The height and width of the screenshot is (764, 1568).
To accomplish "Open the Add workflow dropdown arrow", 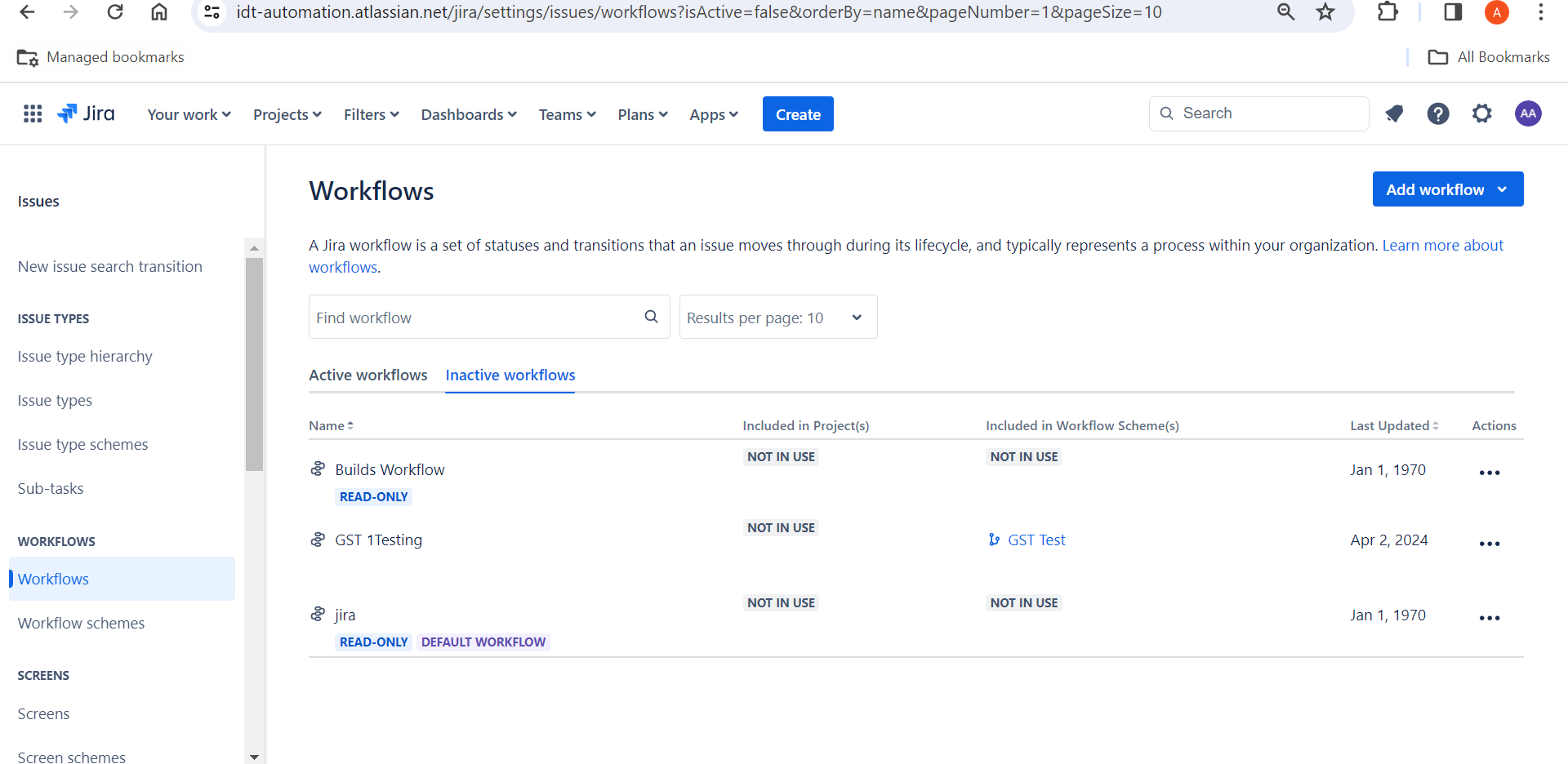I will point(1503,189).
